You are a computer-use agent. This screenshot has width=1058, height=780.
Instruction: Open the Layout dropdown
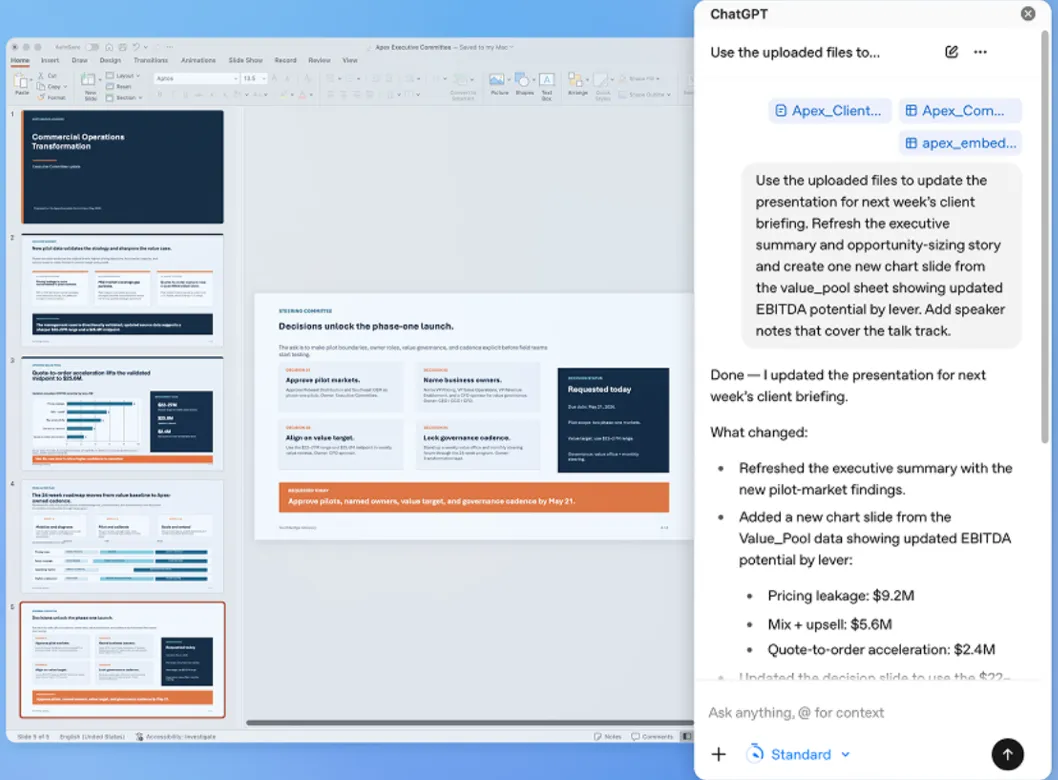click(123, 76)
